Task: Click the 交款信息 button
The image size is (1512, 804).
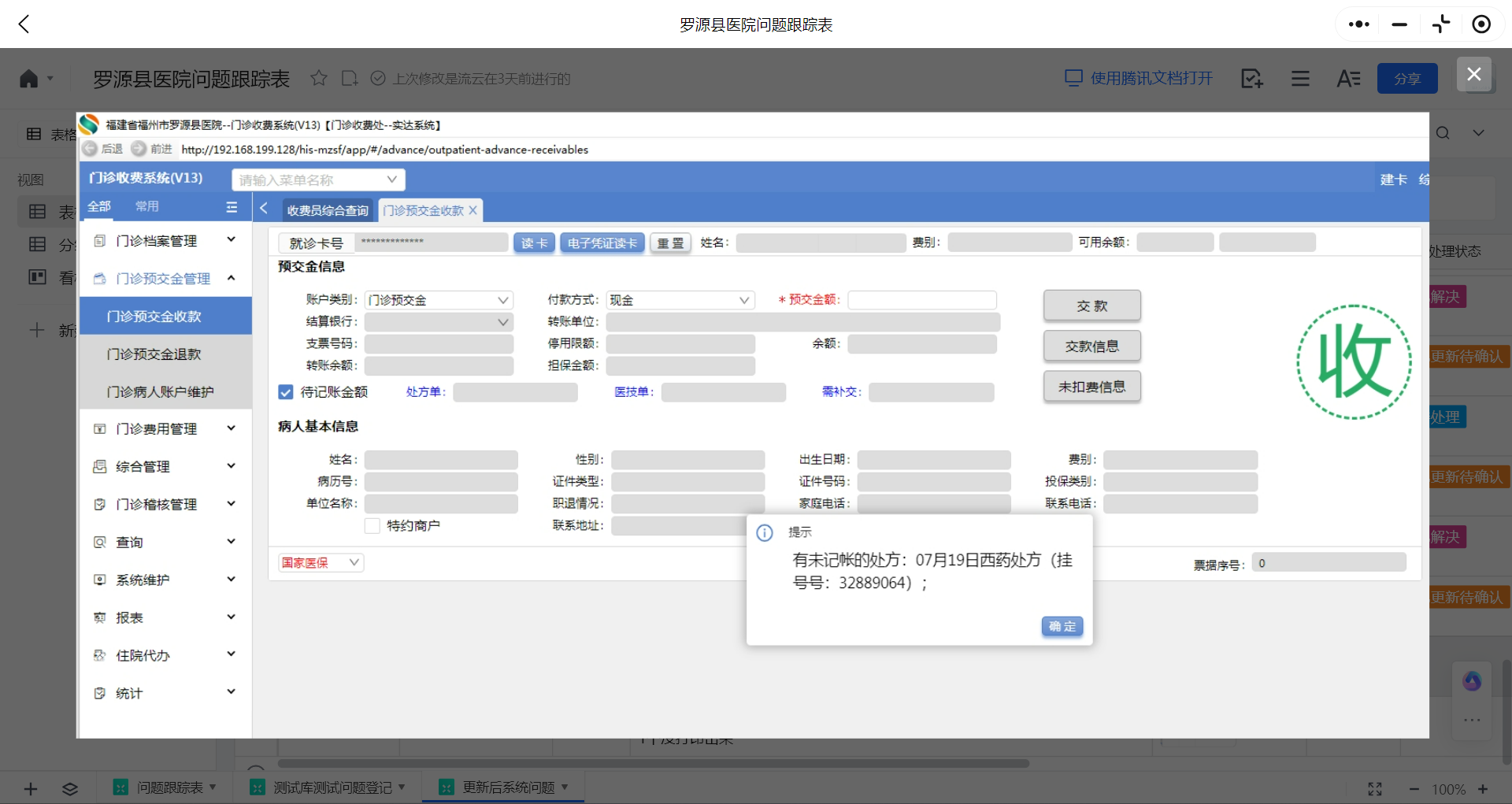Action: (x=1092, y=346)
